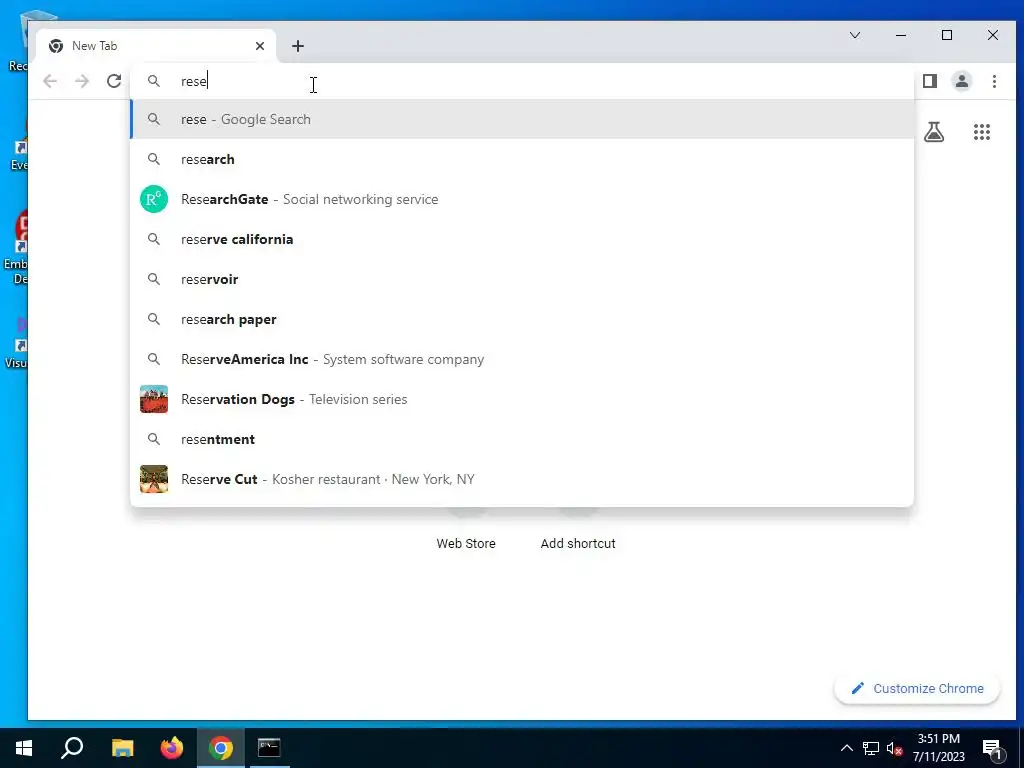Viewport: 1024px width, 768px height.
Task: Launch Firefox from the taskbar
Action: (172, 748)
